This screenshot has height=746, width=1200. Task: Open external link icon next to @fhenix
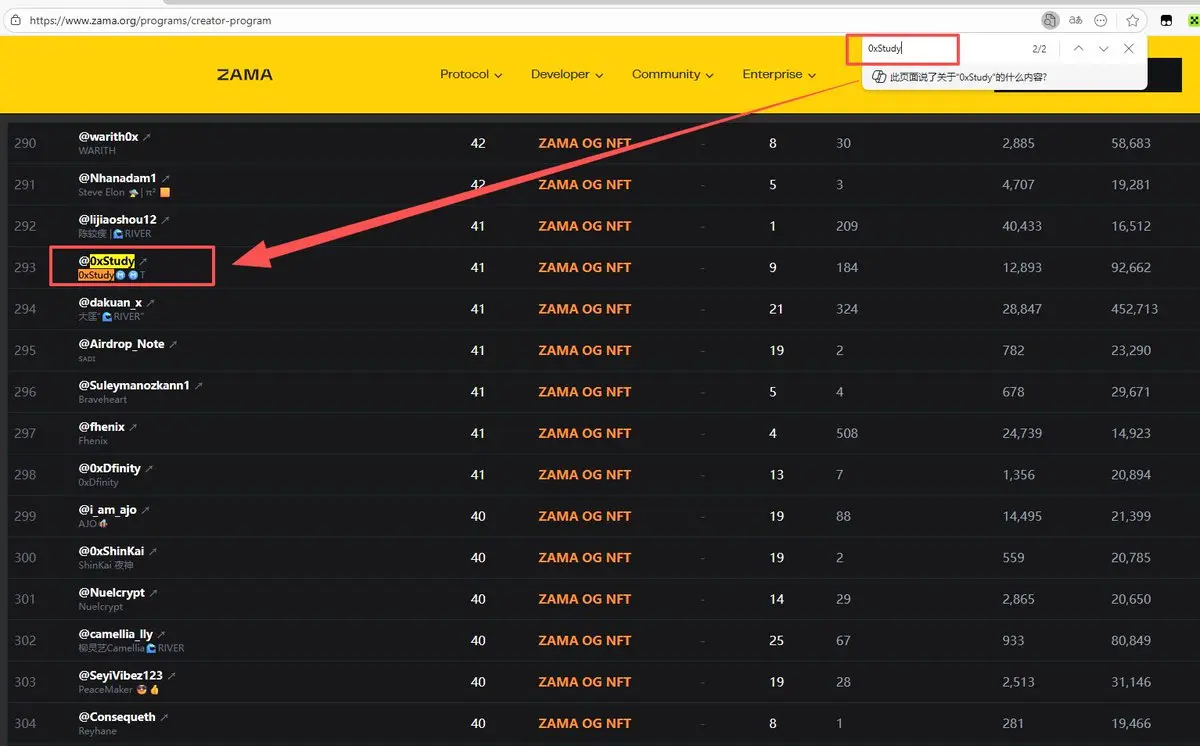(133, 427)
